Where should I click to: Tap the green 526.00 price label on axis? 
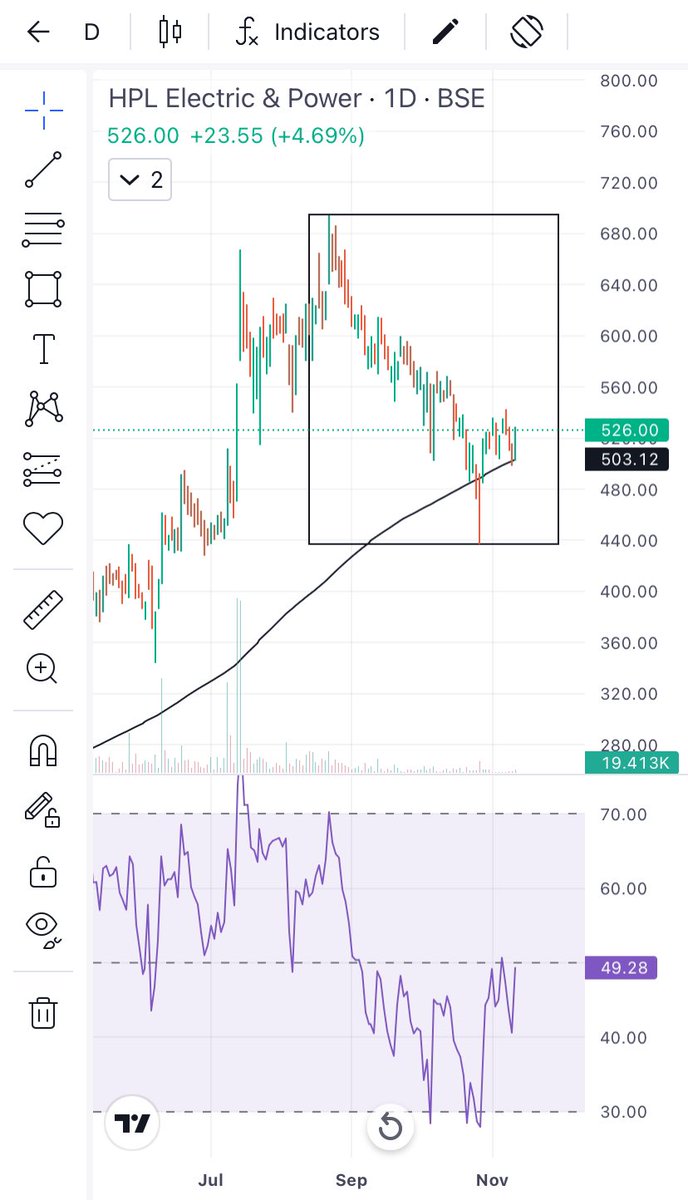tap(628, 431)
